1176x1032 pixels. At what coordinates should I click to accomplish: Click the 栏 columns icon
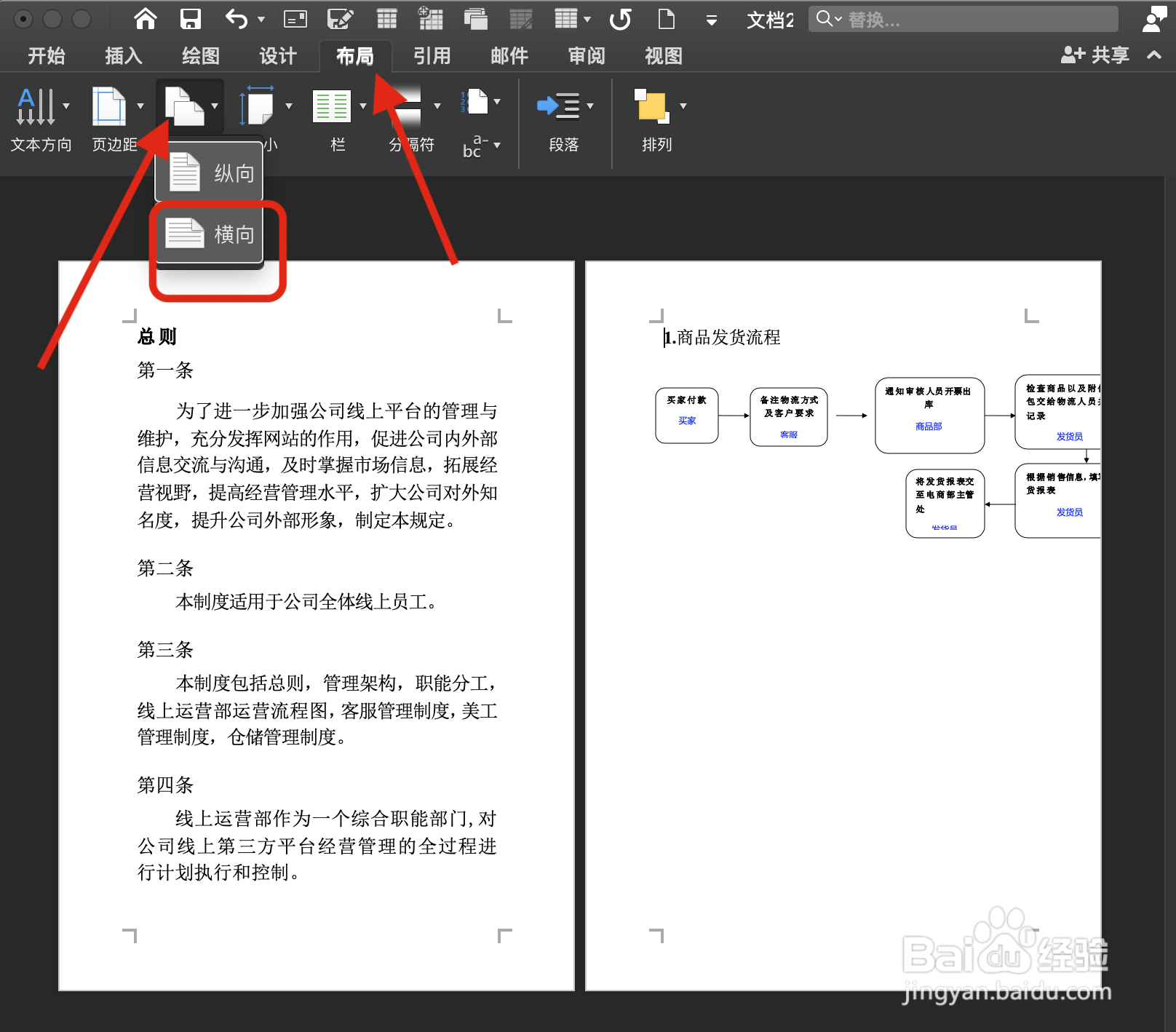(332, 106)
